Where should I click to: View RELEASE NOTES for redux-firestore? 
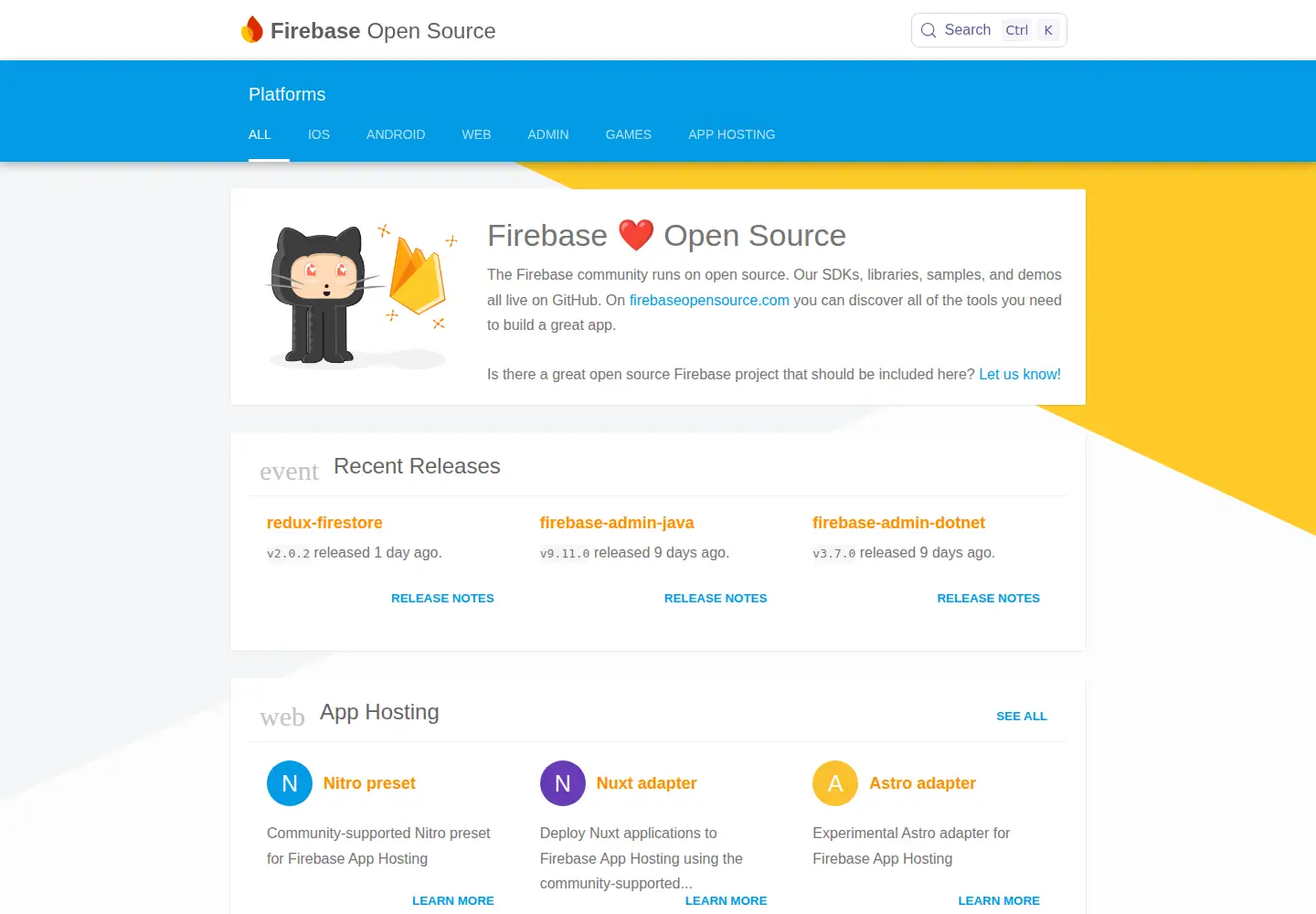pos(442,598)
